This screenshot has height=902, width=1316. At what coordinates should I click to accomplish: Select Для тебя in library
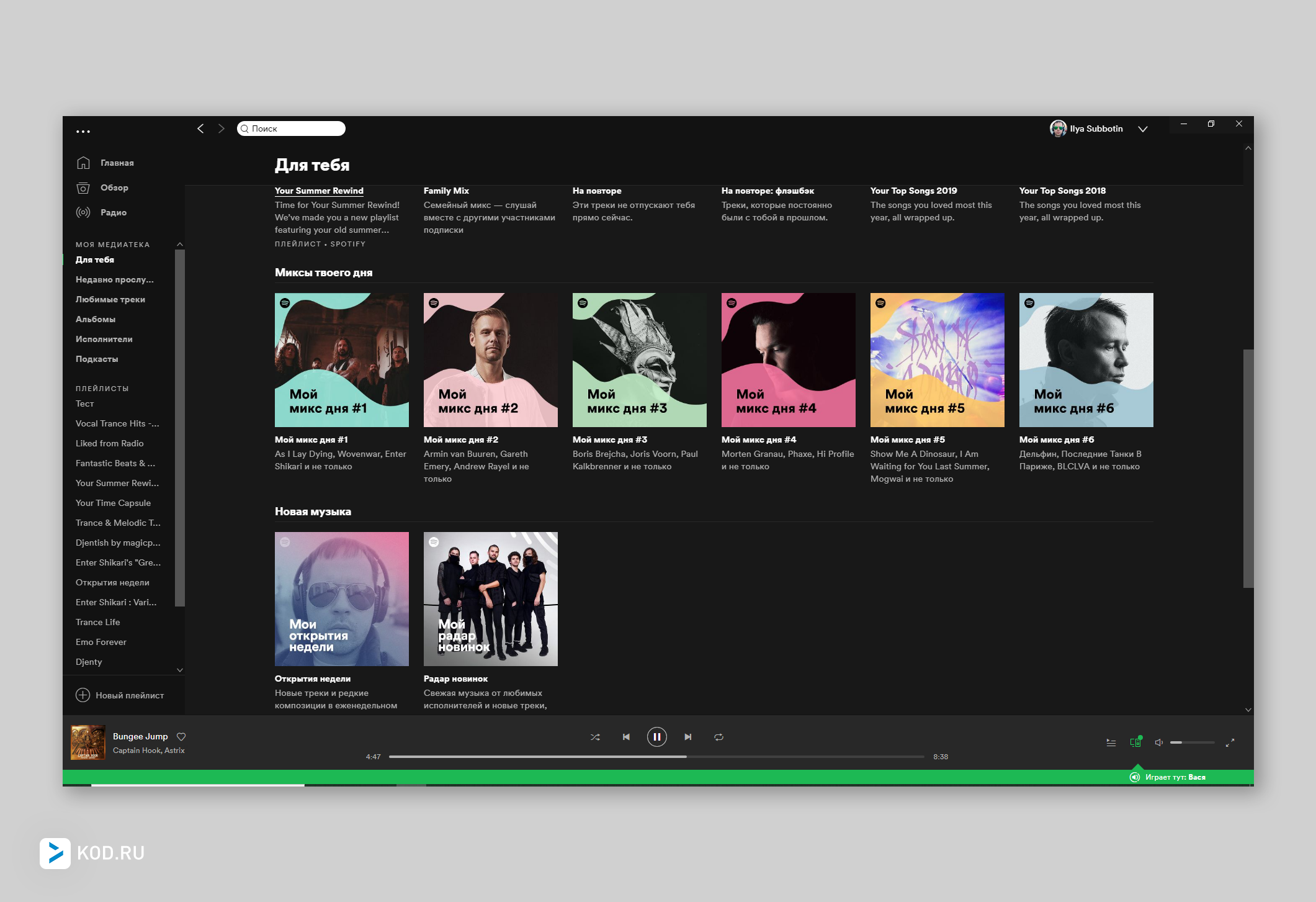click(x=95, y=259)
